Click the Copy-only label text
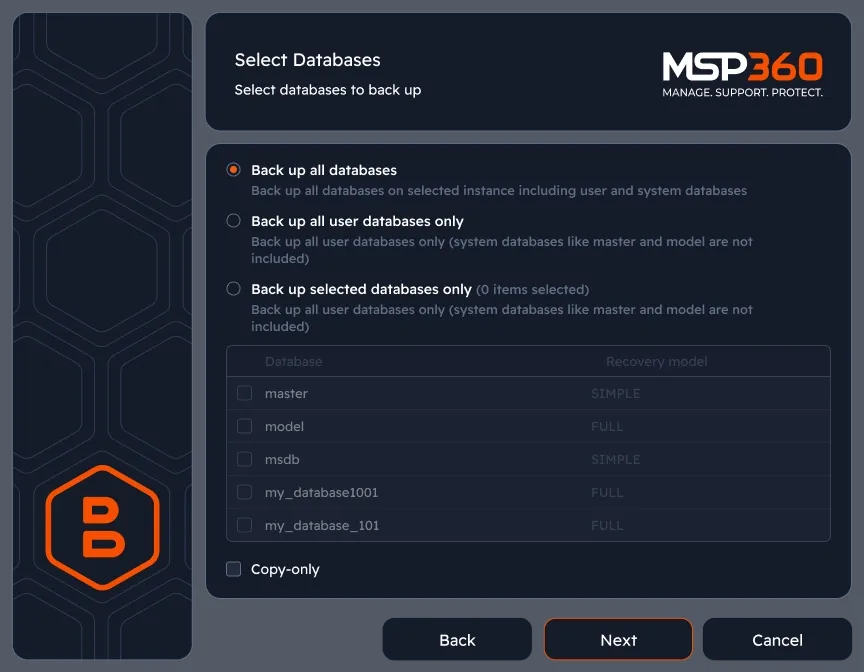 tap(285, 569)
